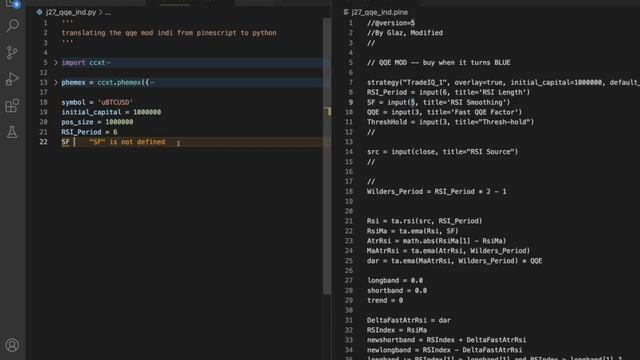The image size is (640, 360).
Task: Click the strategy("TradeIQ_1" line
Action: pos(503,82)
